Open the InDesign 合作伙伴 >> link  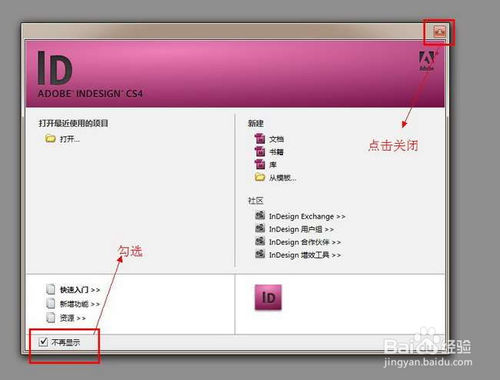click(x=305, y=242)
